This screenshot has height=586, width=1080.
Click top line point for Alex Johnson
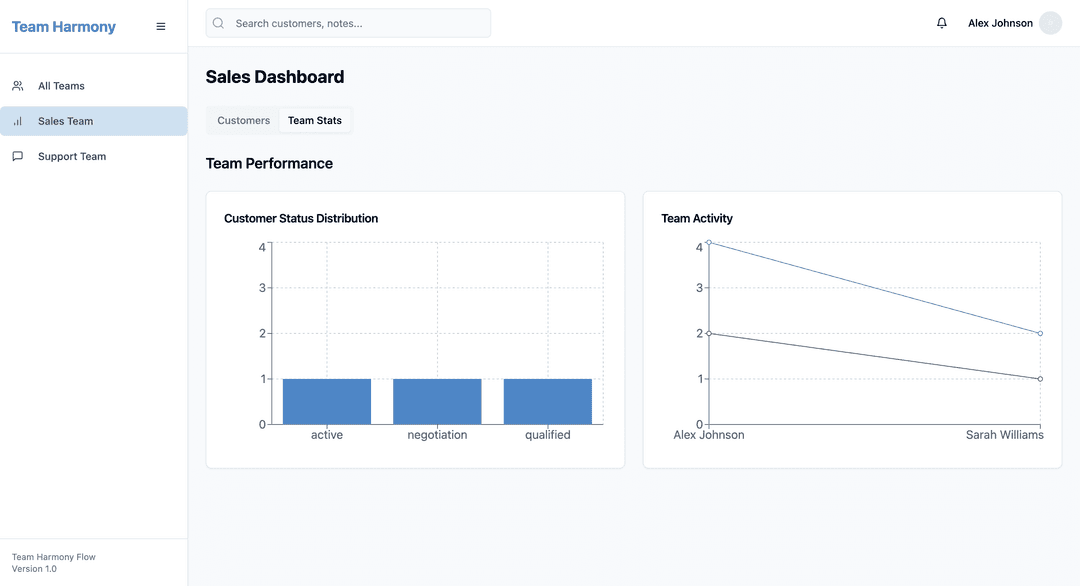click(x=709, y=242)
